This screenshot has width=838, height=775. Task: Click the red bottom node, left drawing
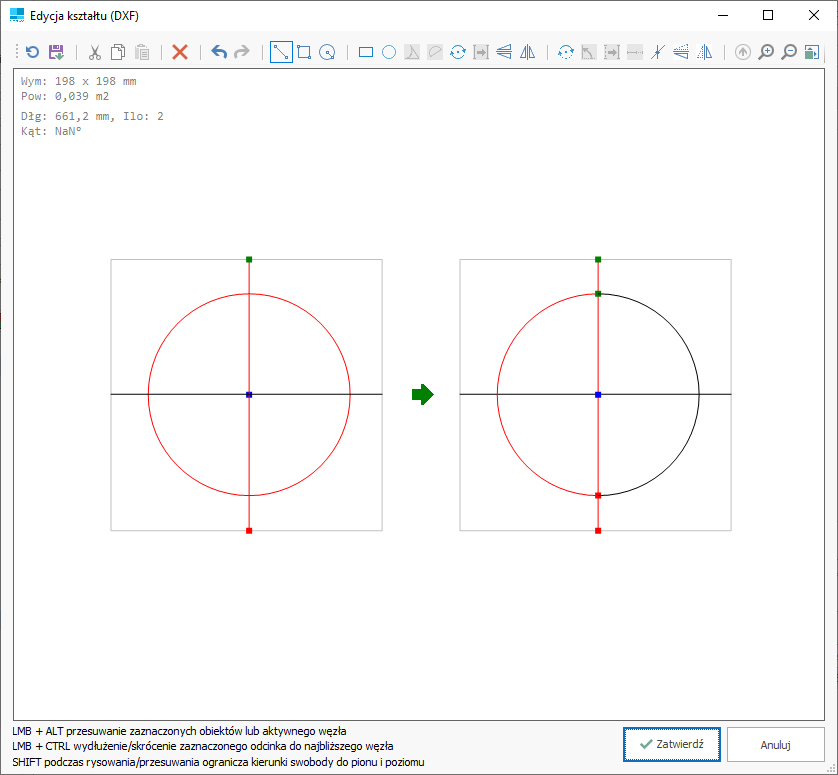[249, 531]
